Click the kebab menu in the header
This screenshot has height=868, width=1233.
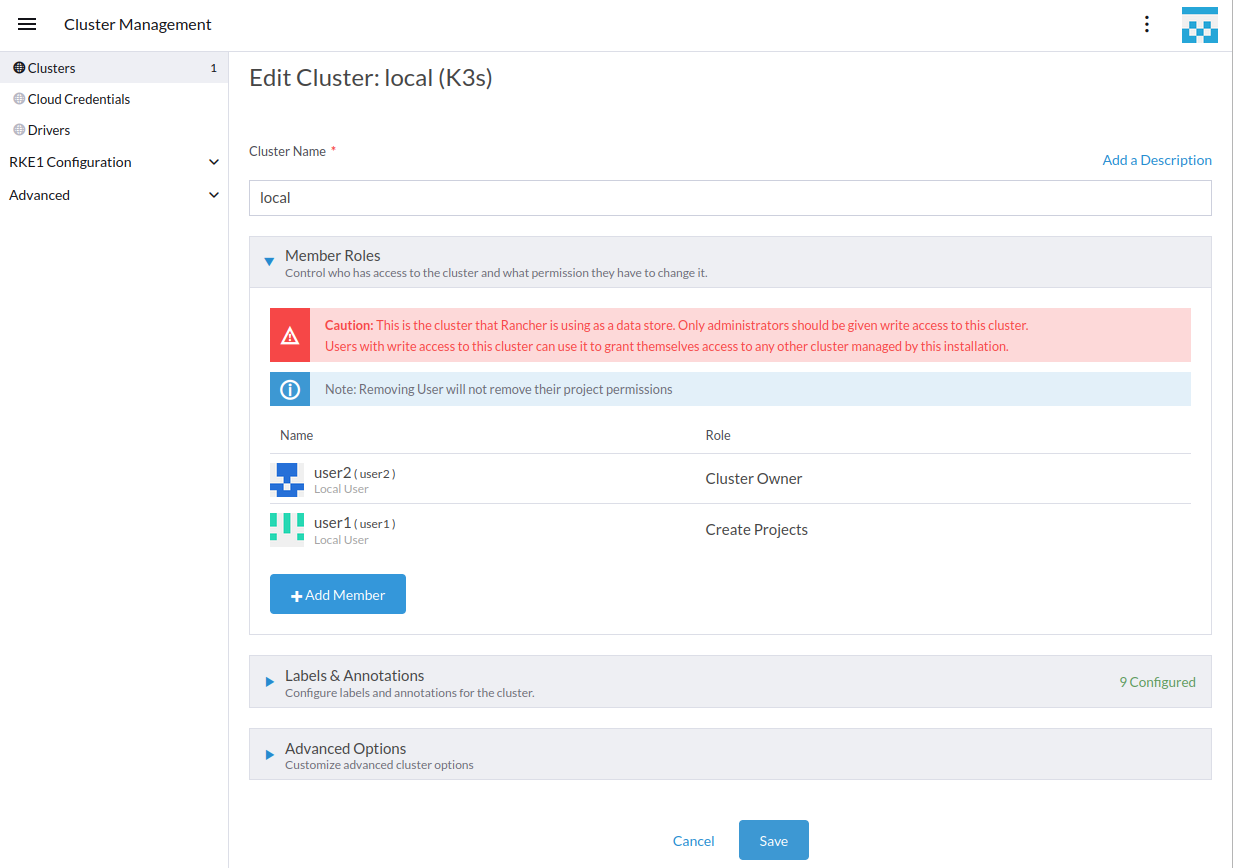[1146, 24]
